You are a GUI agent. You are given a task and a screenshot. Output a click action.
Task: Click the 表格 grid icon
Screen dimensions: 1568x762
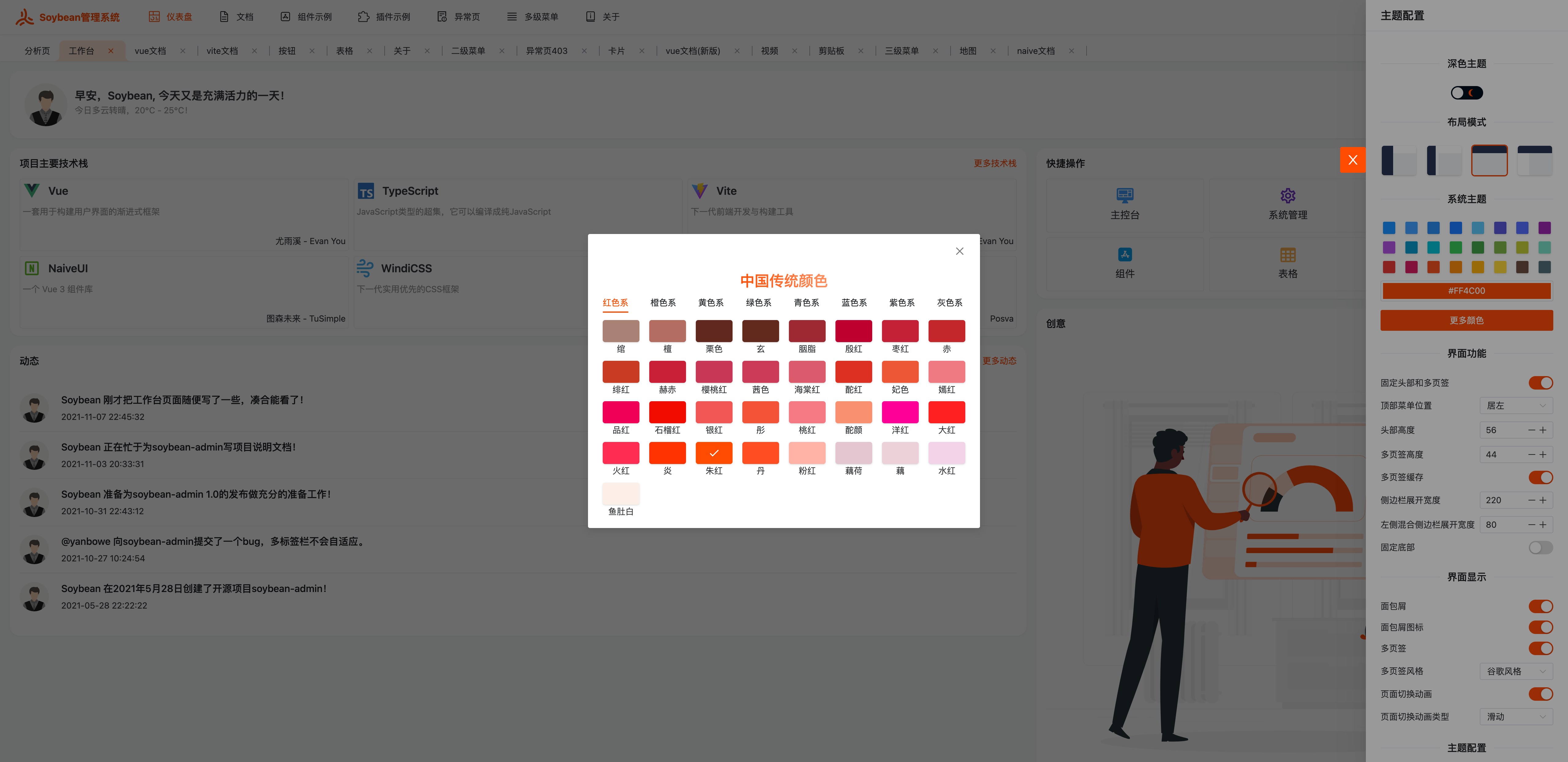[1287, 255]
